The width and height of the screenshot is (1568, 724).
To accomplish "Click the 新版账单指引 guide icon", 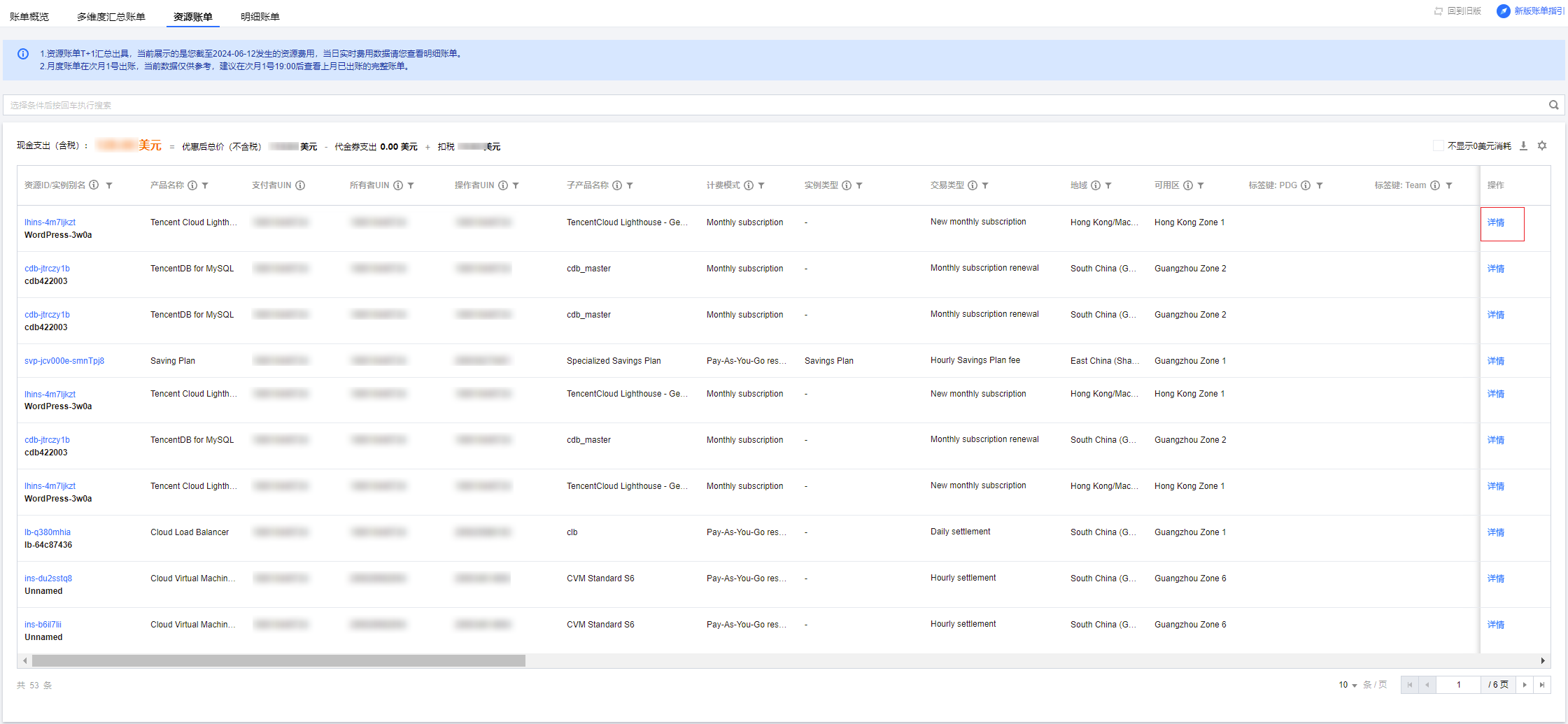I will [1503, 11].
